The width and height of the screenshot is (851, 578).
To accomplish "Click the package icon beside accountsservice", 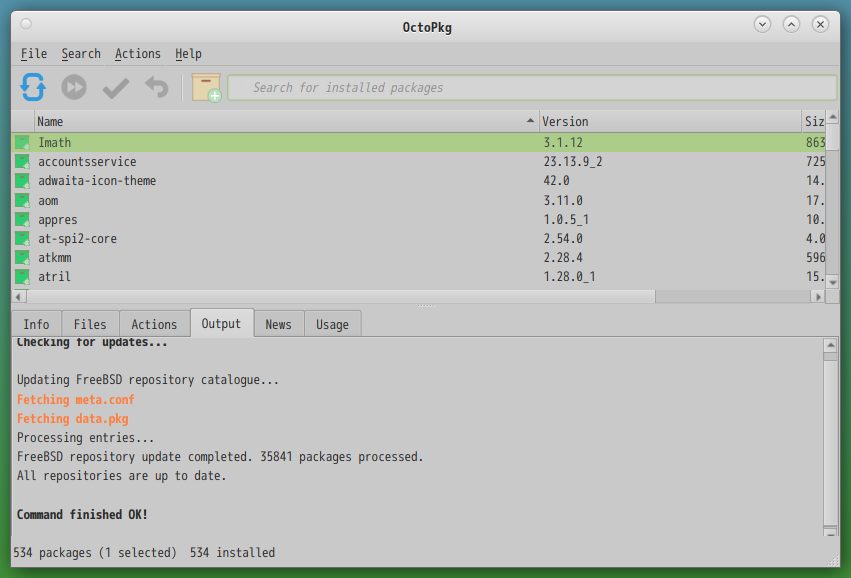I will pos(22,162).
